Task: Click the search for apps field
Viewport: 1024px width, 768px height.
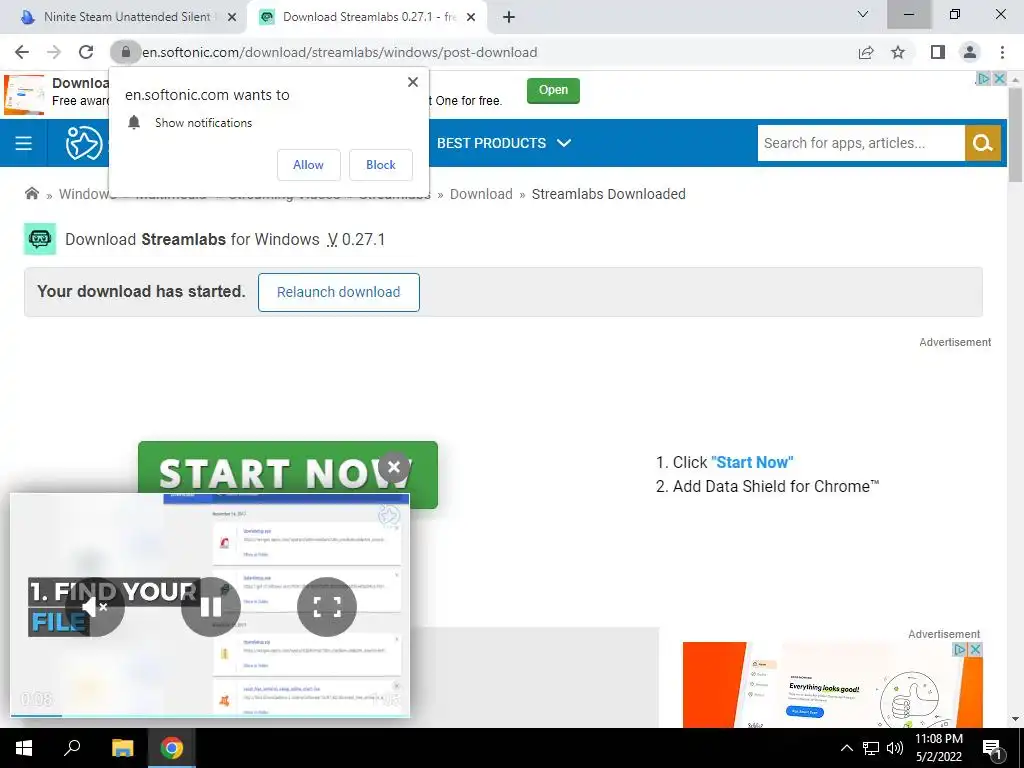Action: point(861,143)
